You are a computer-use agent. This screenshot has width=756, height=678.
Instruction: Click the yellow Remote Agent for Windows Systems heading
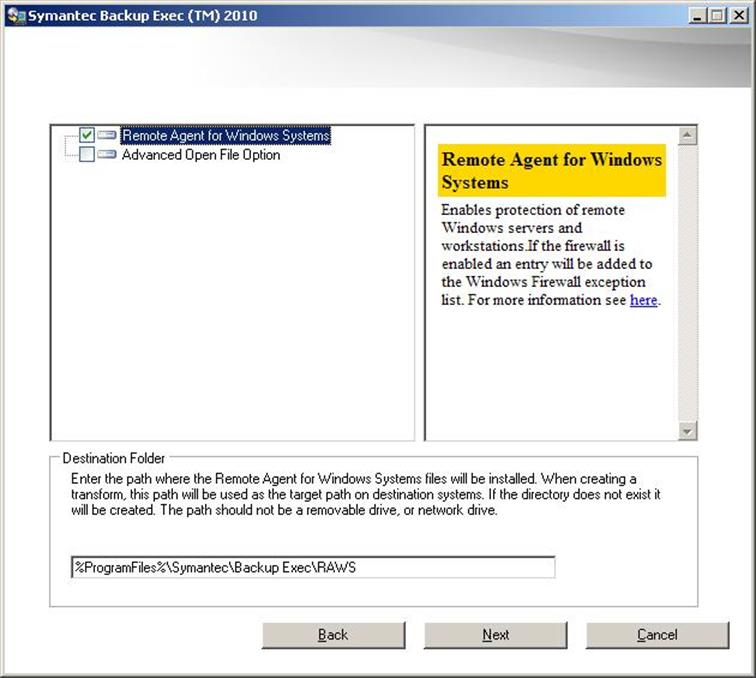[x=552, y=171]
